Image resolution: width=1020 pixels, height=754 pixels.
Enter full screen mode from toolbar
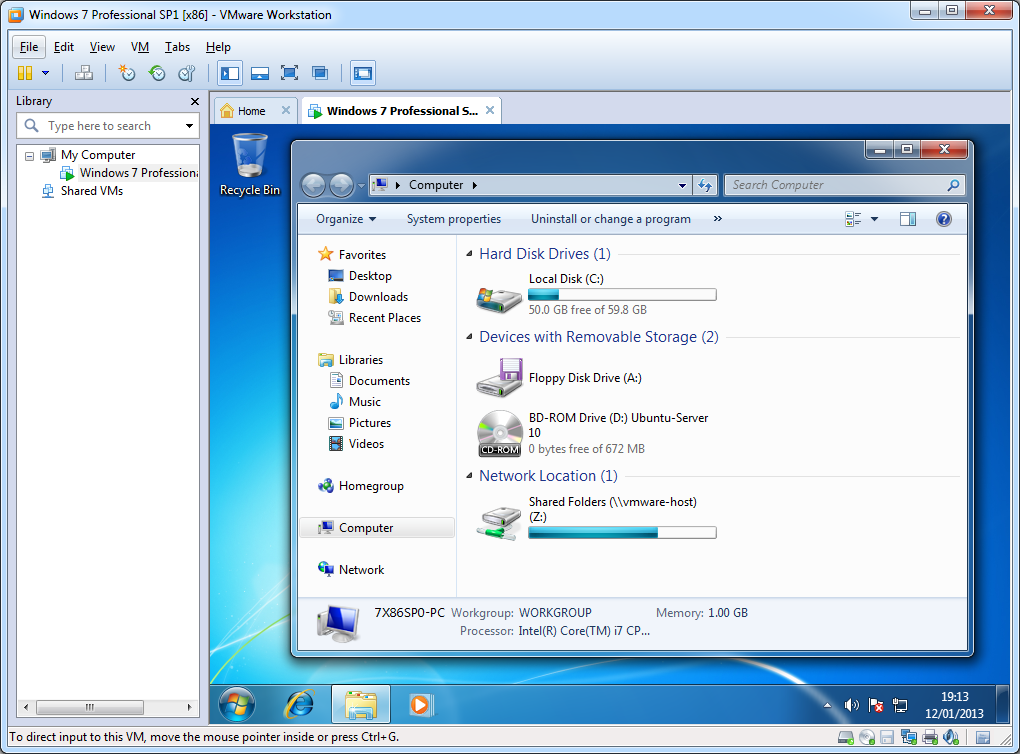coord(289,73)
